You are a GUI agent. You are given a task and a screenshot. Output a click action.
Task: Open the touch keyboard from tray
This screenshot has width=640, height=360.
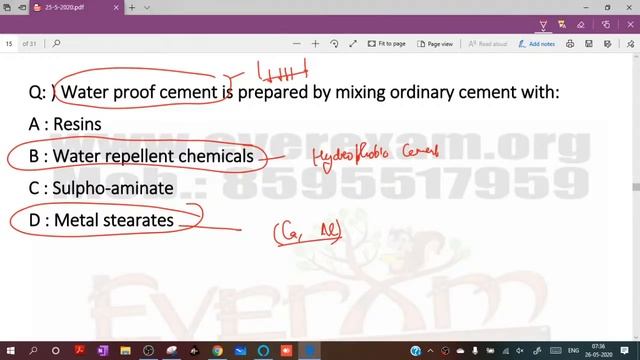tap(556, 351)
